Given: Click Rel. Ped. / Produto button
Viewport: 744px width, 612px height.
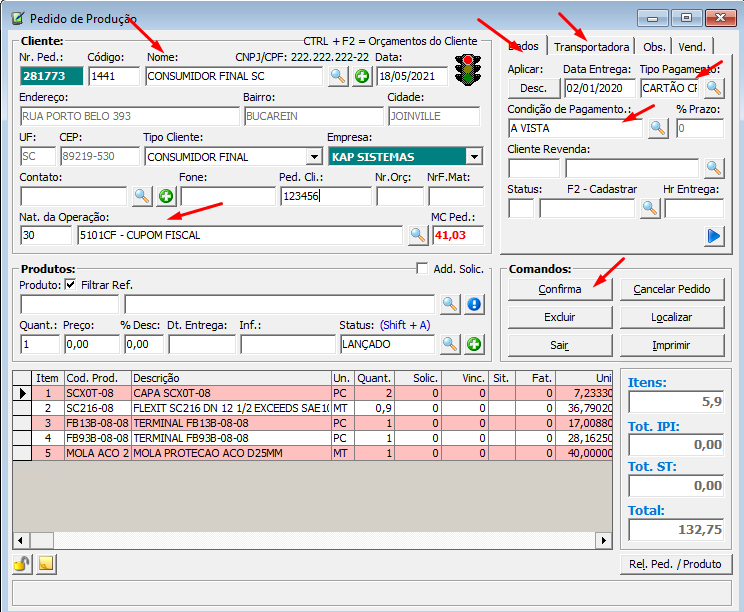Looking at the screenshot, I should [676, 564].
